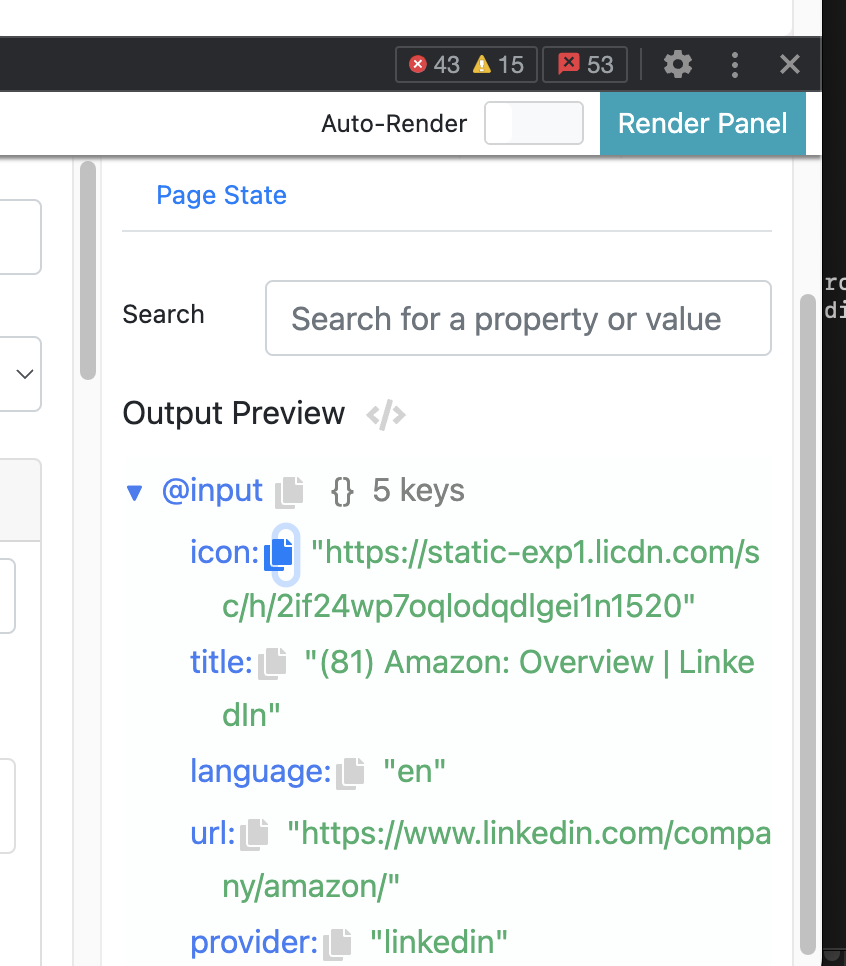Image resolution: width=846 pixels, height=966 pixels.
Task: Close the DevTools panel
Action: pos(789,64)
